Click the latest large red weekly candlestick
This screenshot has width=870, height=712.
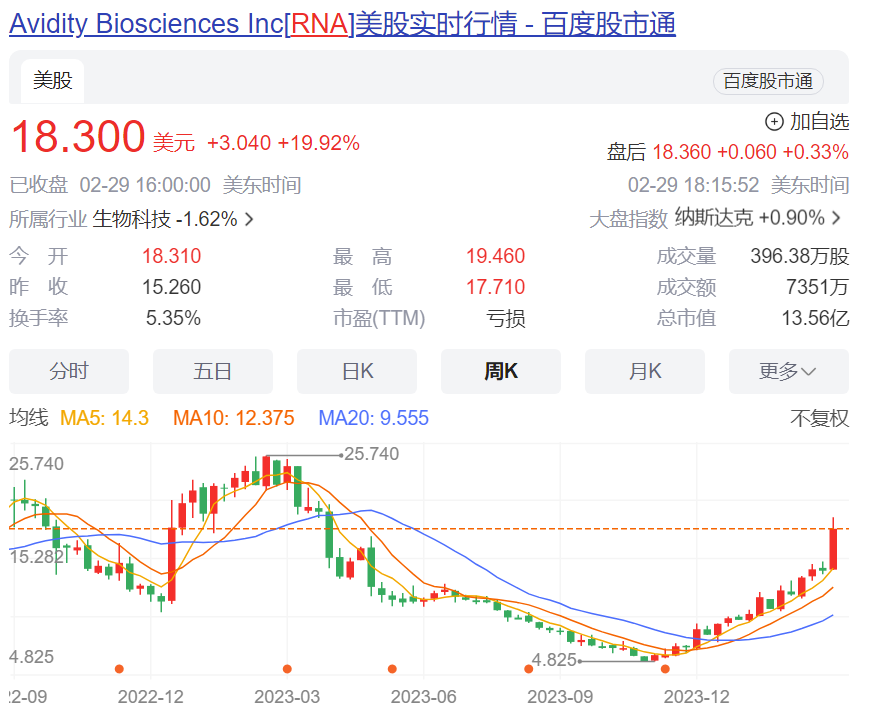click(x=833, y=548)
